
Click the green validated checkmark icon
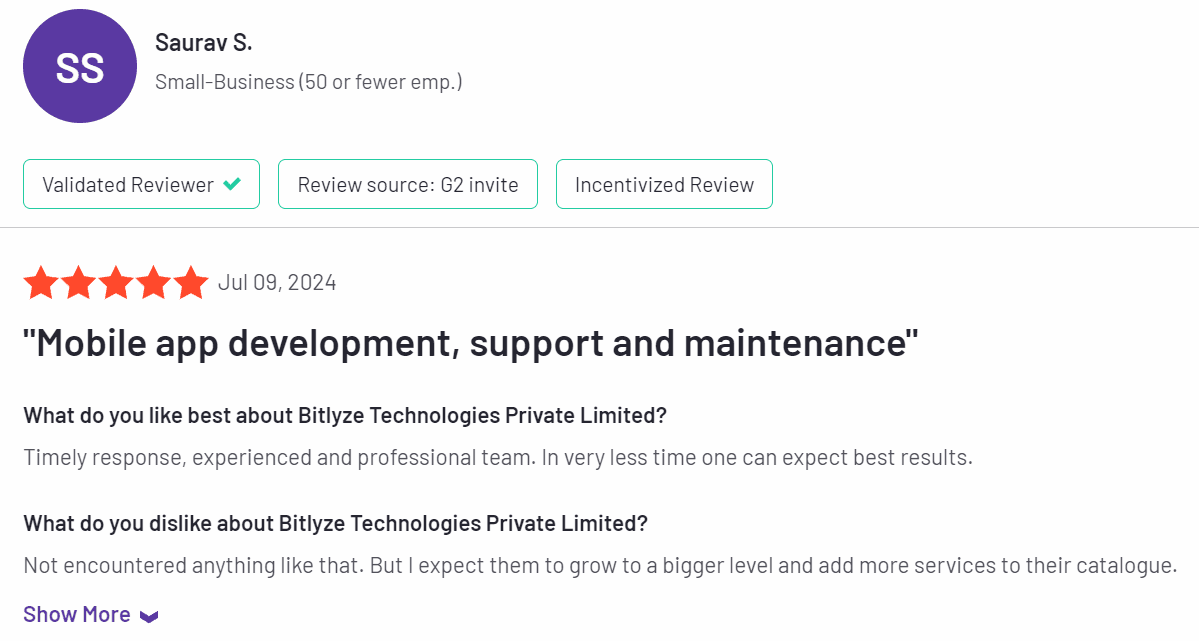point(232,184)
